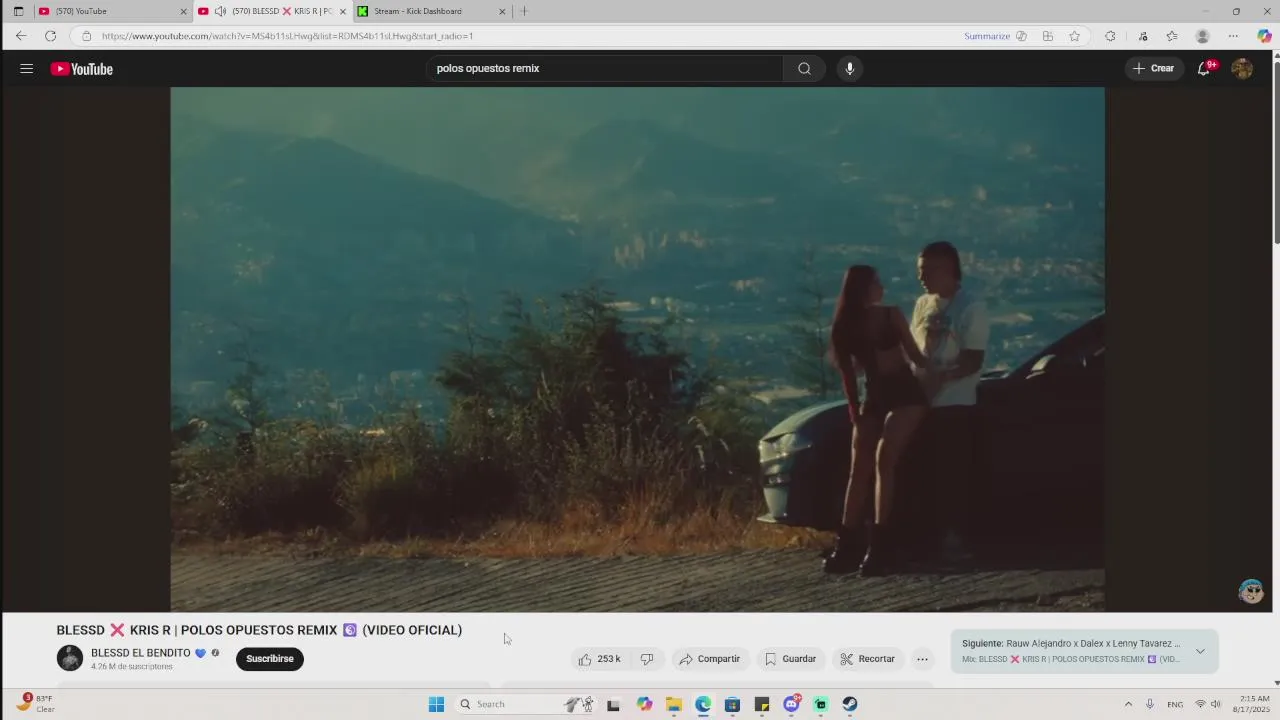Switch the ENG input language indicator
Viewport: 1280px width, 720px height.
click(1175, 704)
